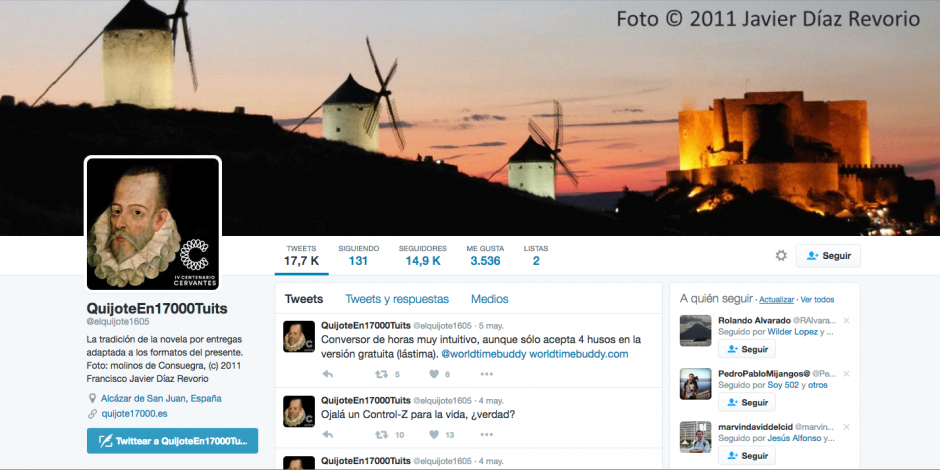Like the Control-Z tweet
Screen dimensions: 940x470
[x=434, y=435]
